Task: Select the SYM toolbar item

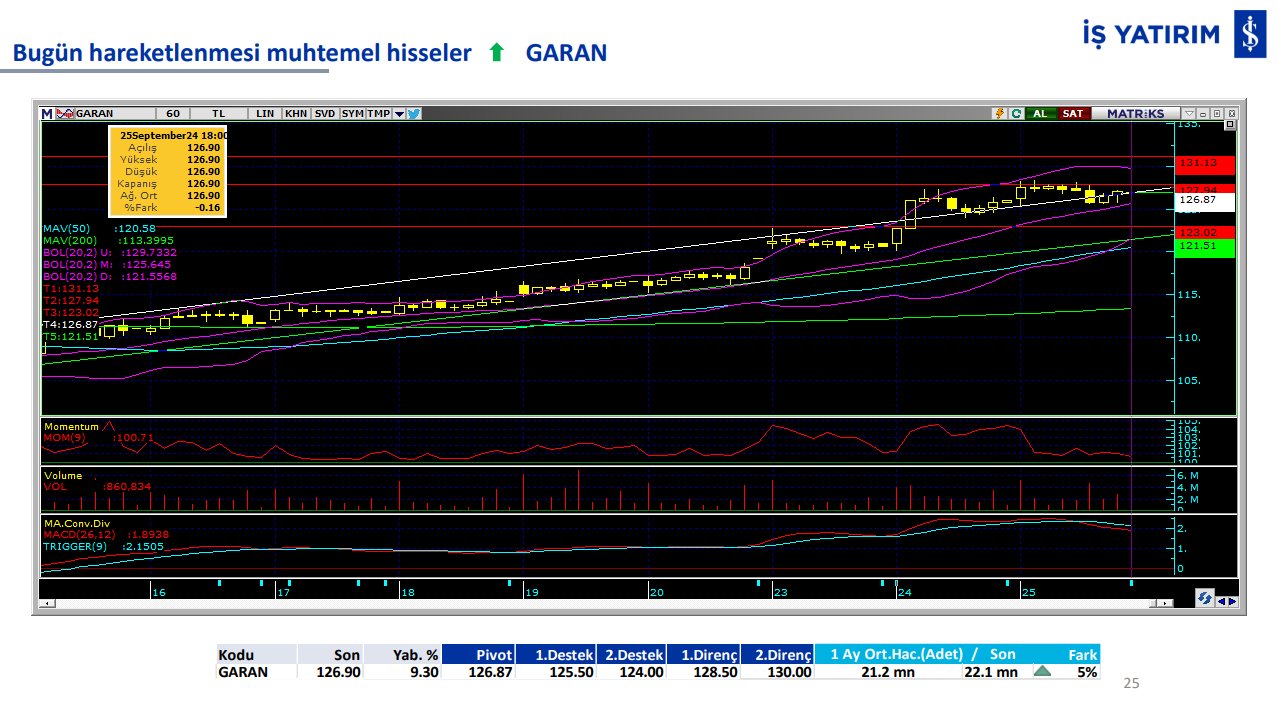Action: point(352,114)
